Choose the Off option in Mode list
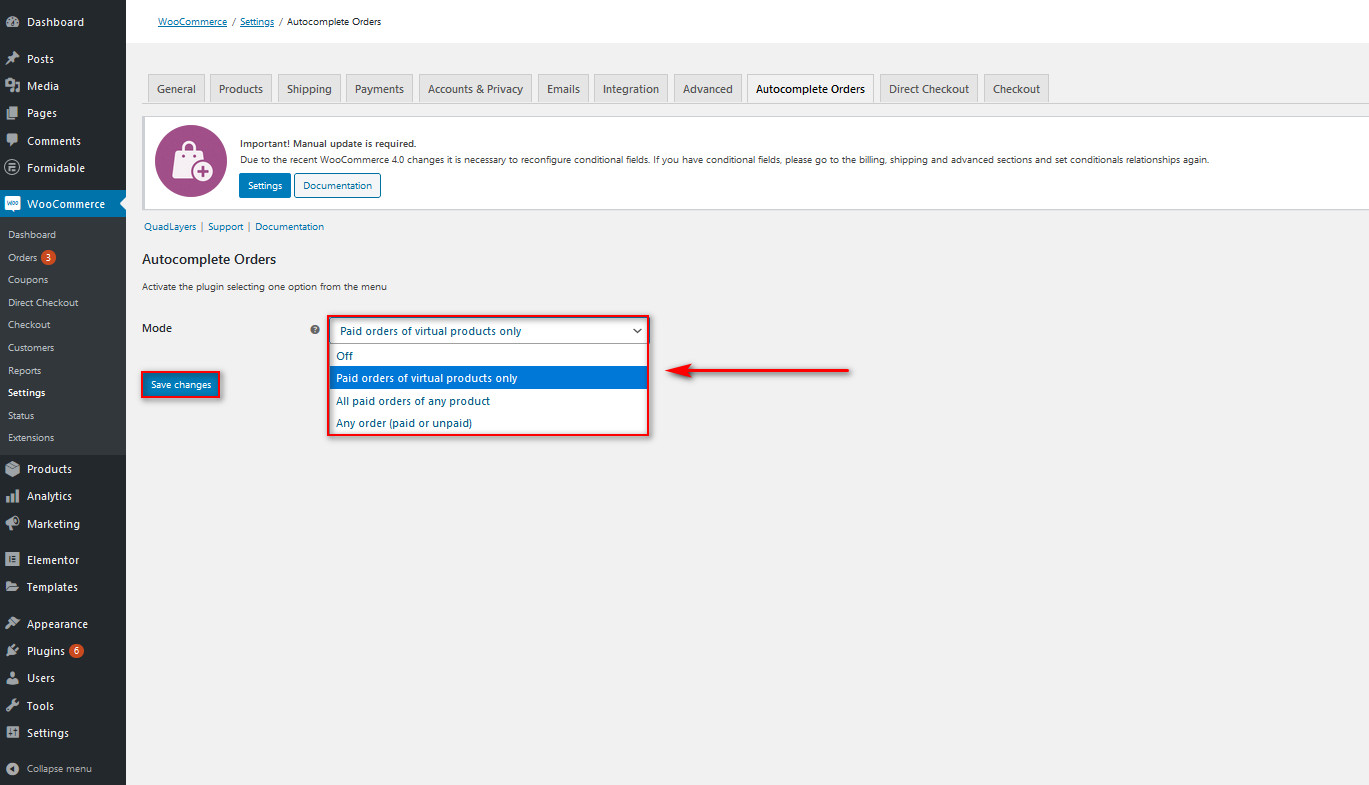The width and height of the screenshot is (1369, 785). [489, 356]
